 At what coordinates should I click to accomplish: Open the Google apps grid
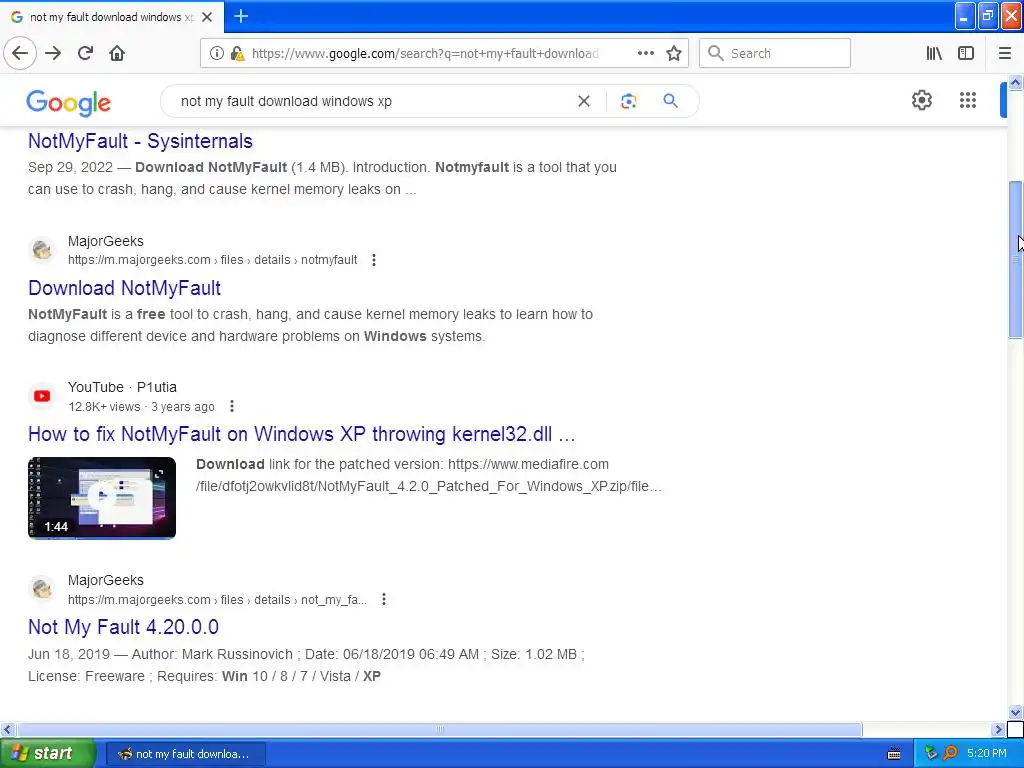click(968, 100)
